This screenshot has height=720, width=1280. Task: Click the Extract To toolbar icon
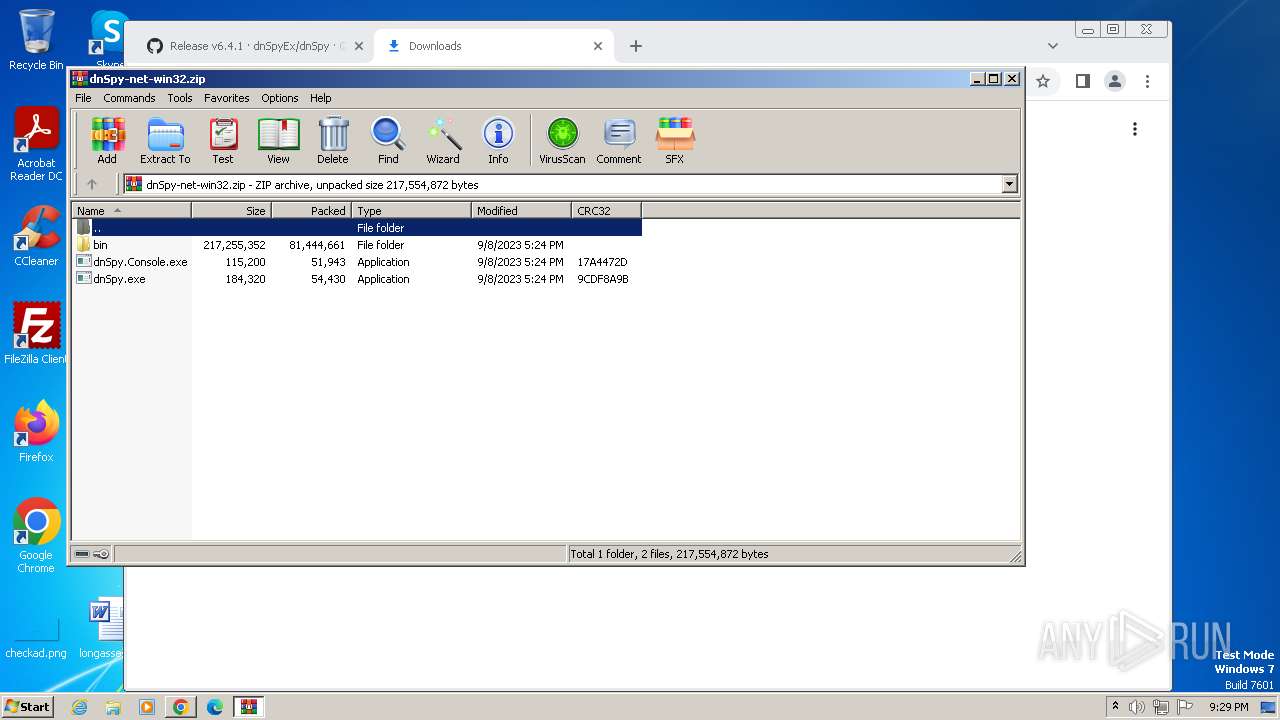165,140
